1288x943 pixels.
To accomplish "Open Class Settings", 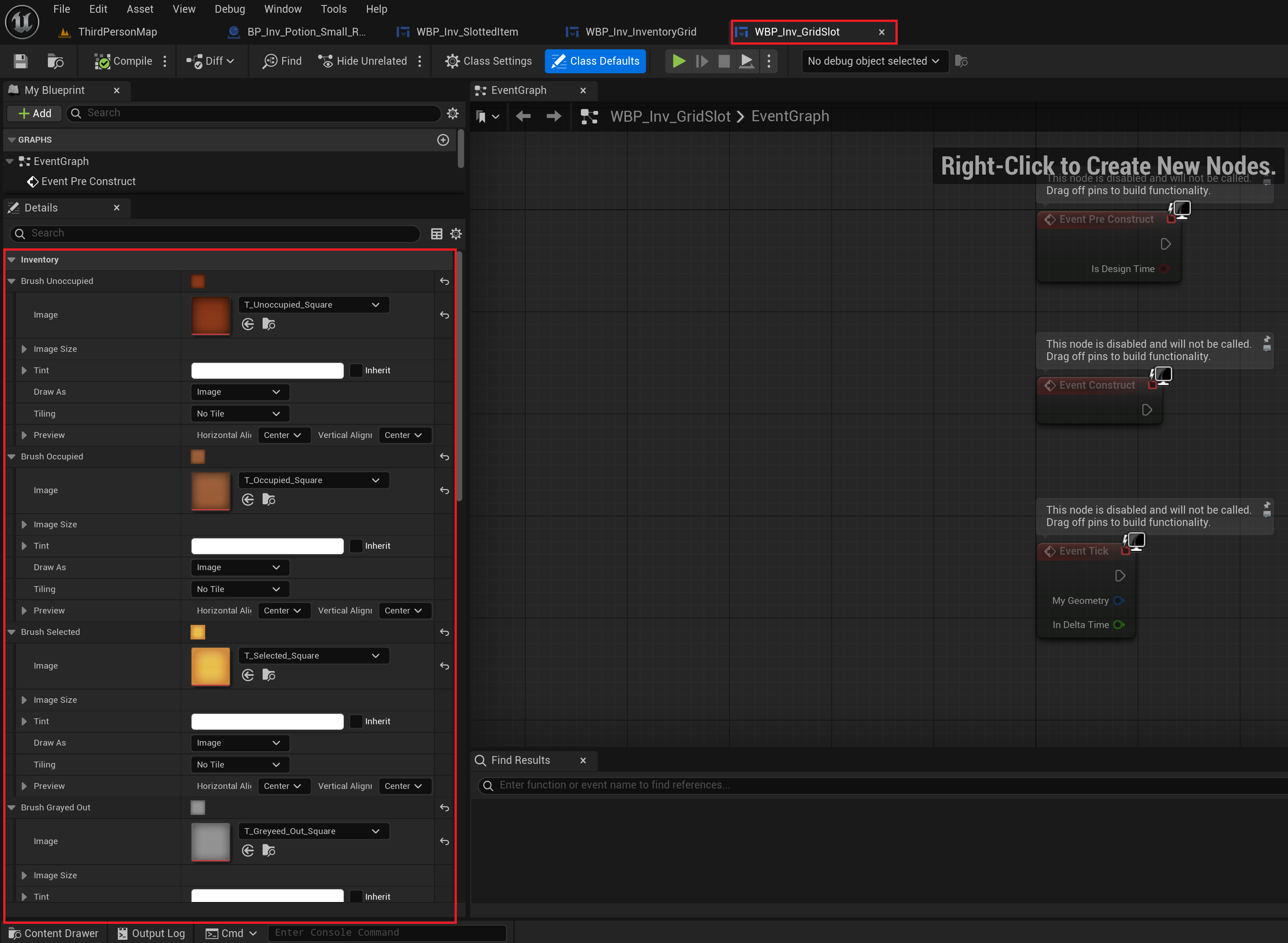I will [x=489, y=61].
